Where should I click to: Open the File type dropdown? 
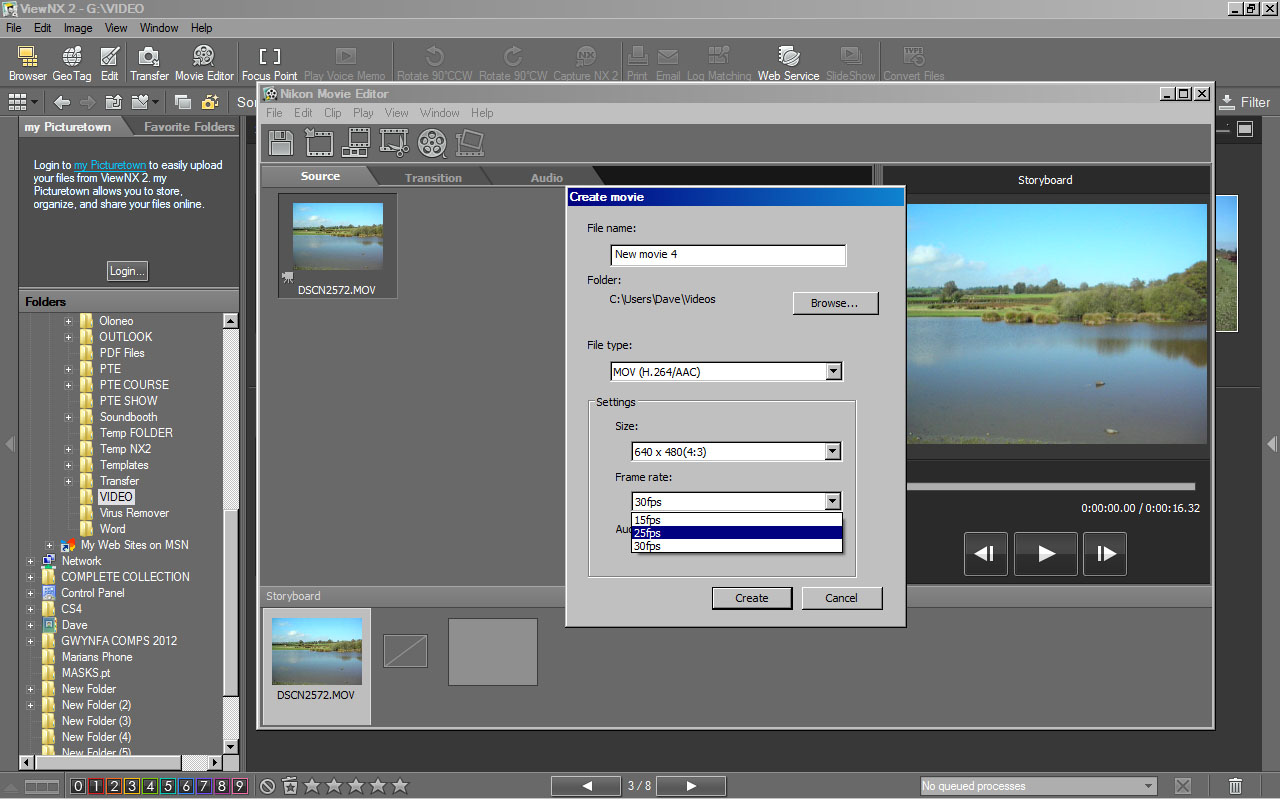pos(727,372)
